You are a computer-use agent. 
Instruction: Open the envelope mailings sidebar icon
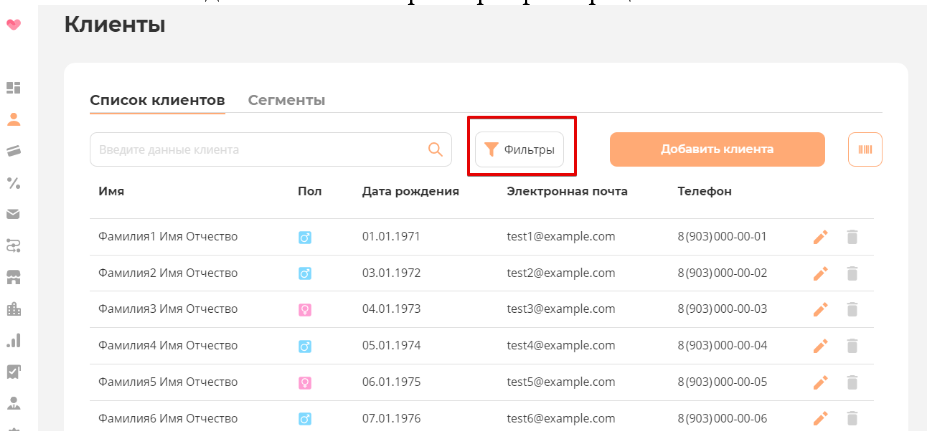[14, 214]
